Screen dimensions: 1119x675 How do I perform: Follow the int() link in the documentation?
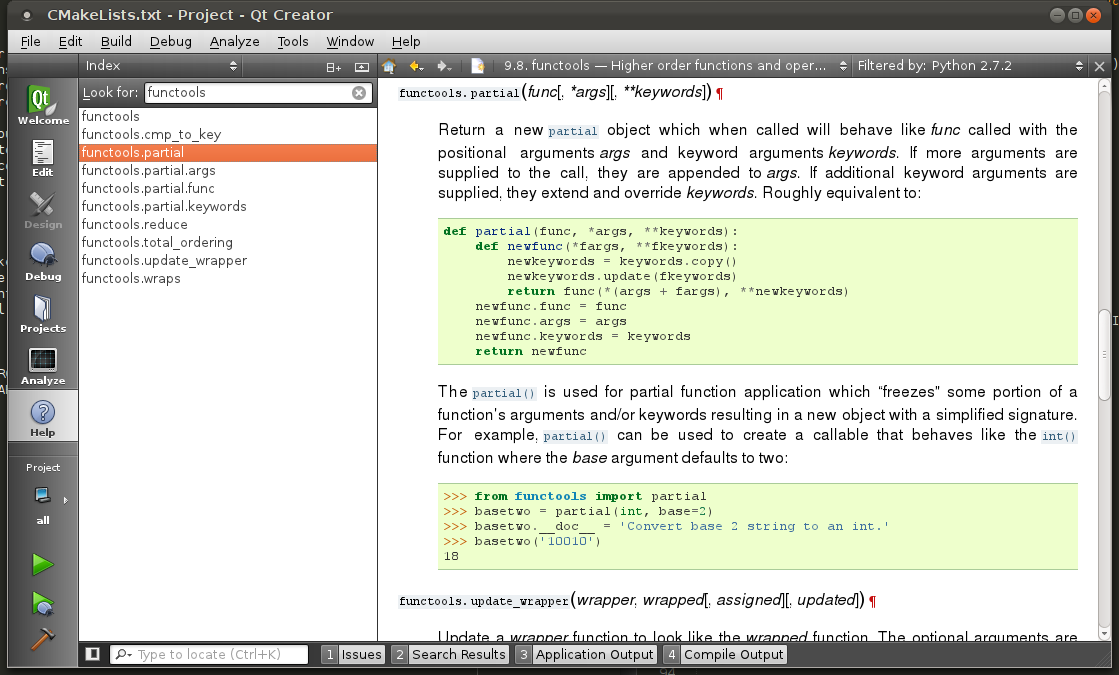coord(1058,436)
